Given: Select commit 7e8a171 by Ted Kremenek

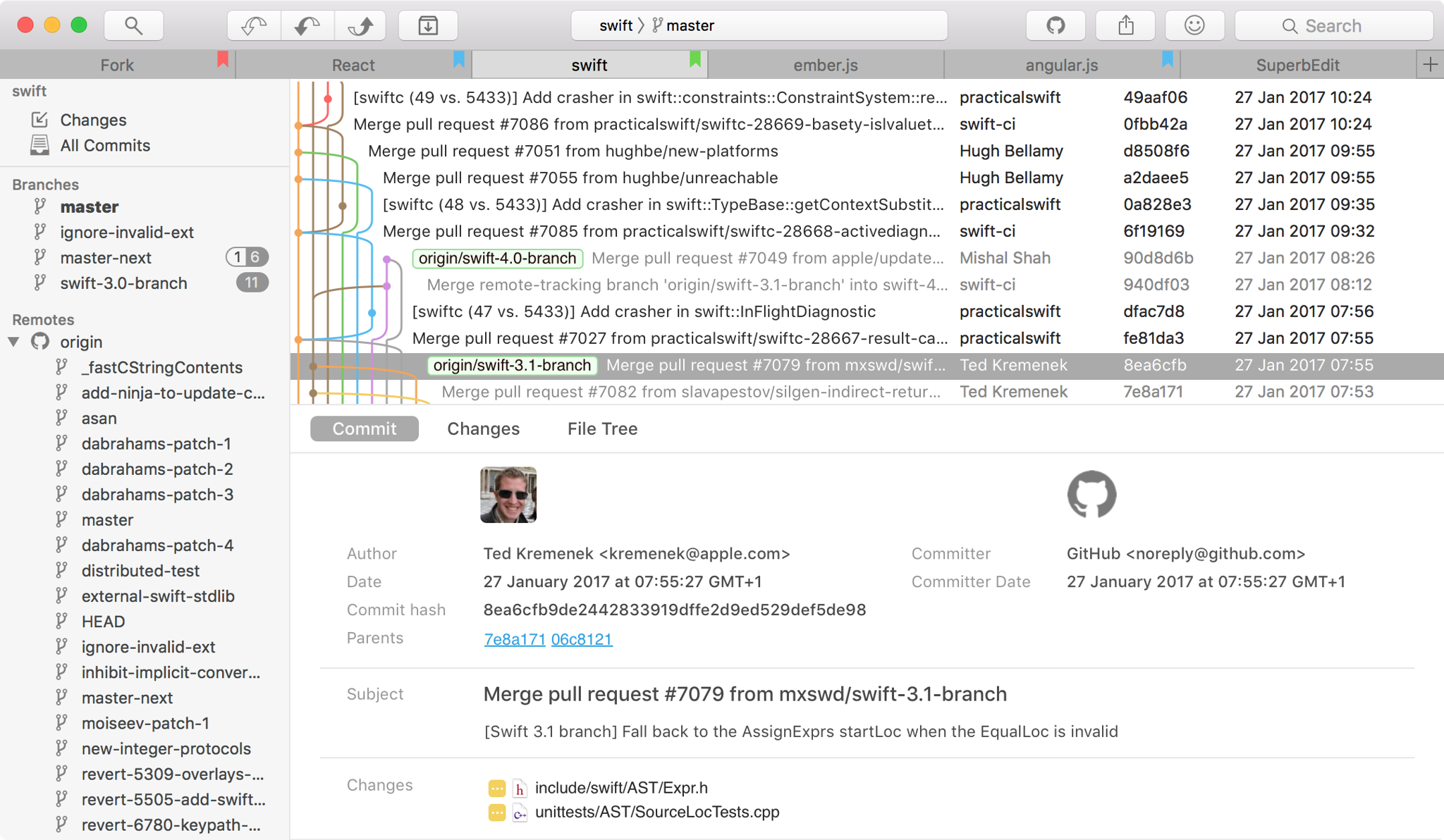Looking at the screenshot, I should [x=867, y=392].
